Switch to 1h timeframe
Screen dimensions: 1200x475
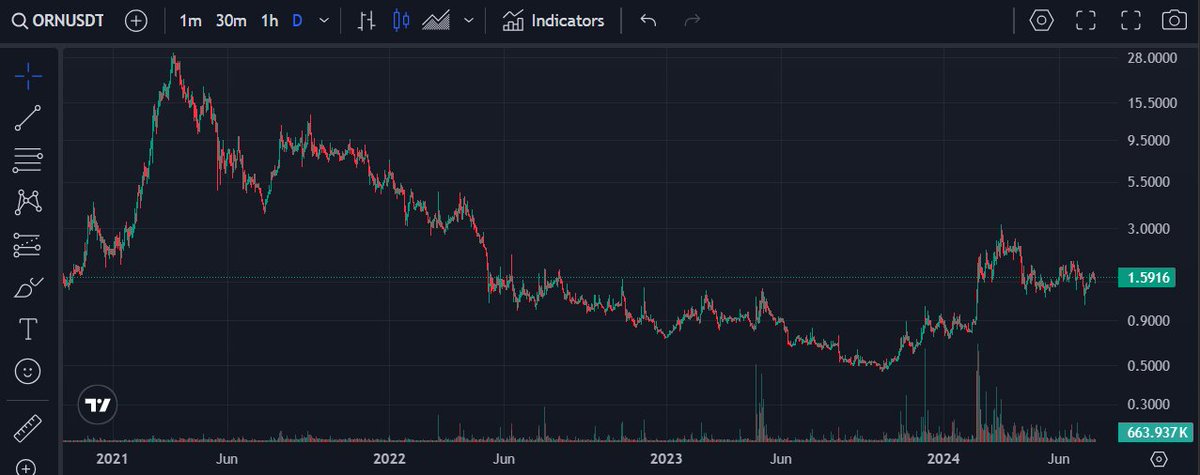coord(269,20)
